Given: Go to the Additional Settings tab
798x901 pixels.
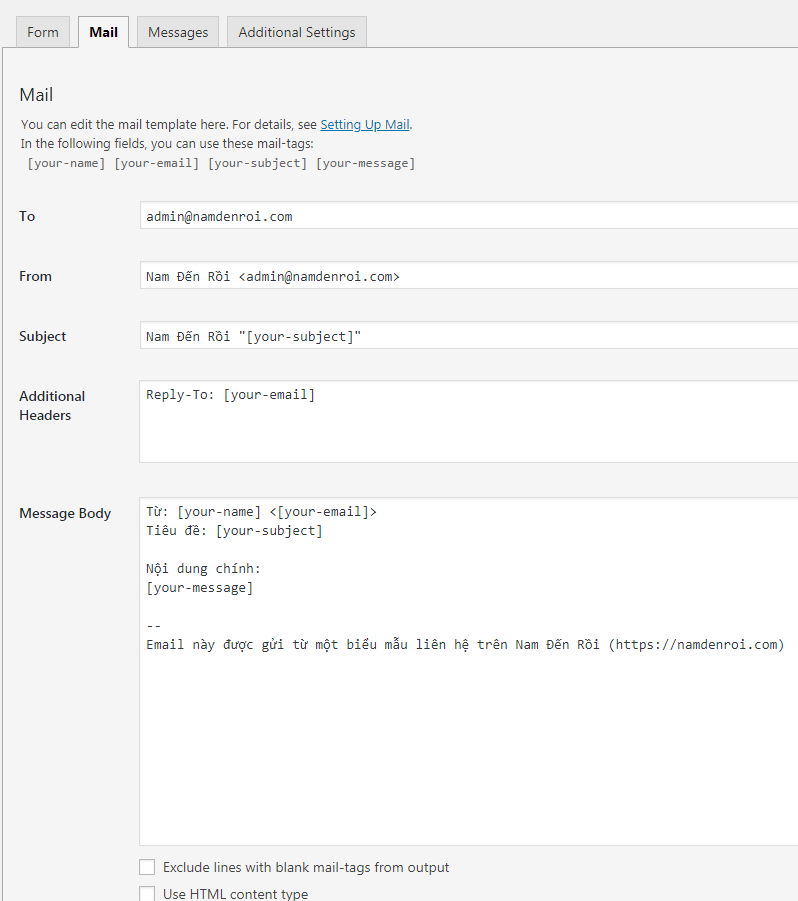Looking at the screenshot, I should click(297, 32).
